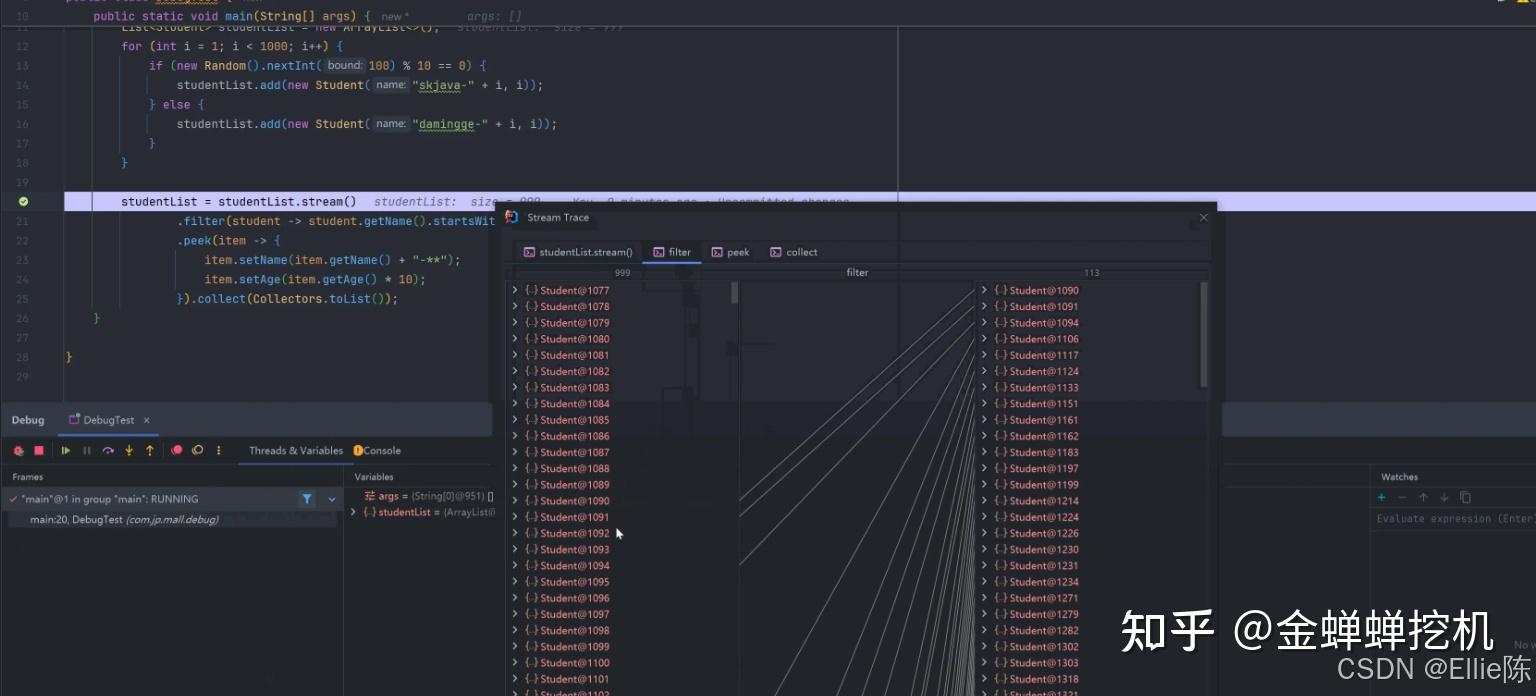
Task: Switch to the peek tab
Action: tap(730, 252)
